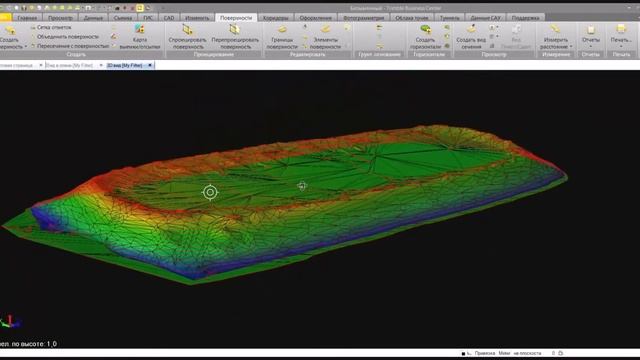Click the top icon in Груп. огибание group
This screenshot has width=640, height=360.
[x=379, y=28]
